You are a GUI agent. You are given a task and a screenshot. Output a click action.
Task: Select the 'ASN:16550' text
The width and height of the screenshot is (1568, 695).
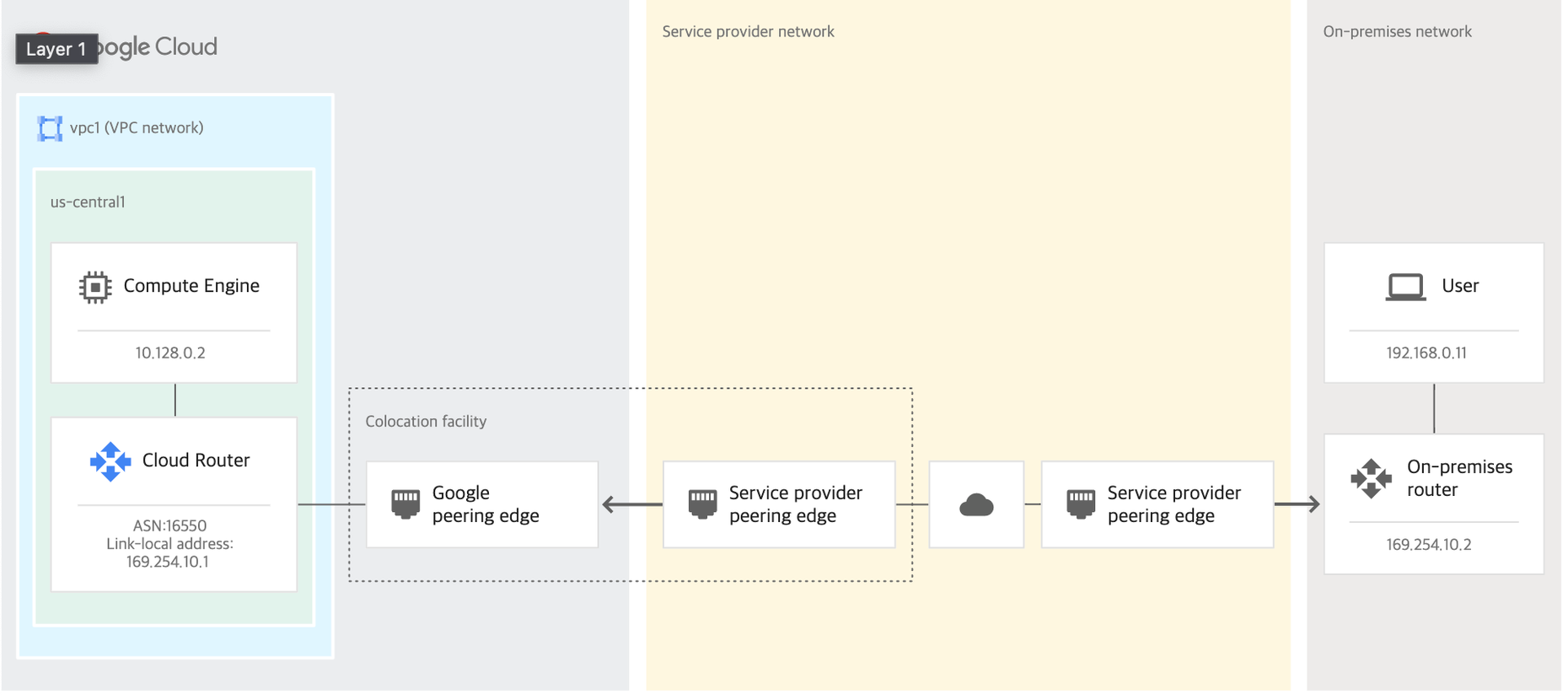click(x=169, y=525)
